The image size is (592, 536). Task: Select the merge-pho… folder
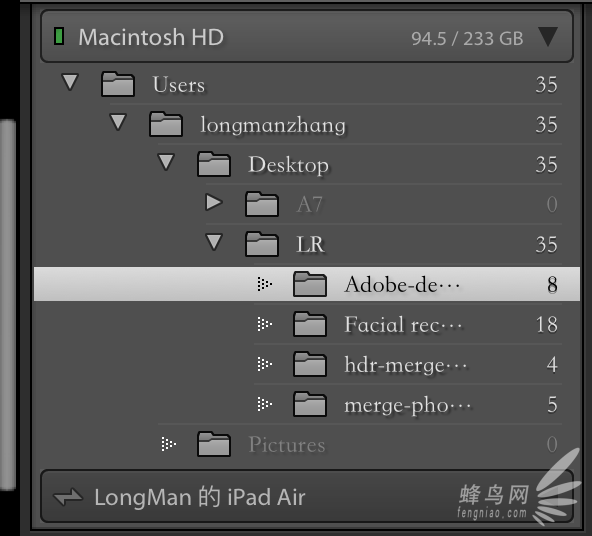point(408,404)
